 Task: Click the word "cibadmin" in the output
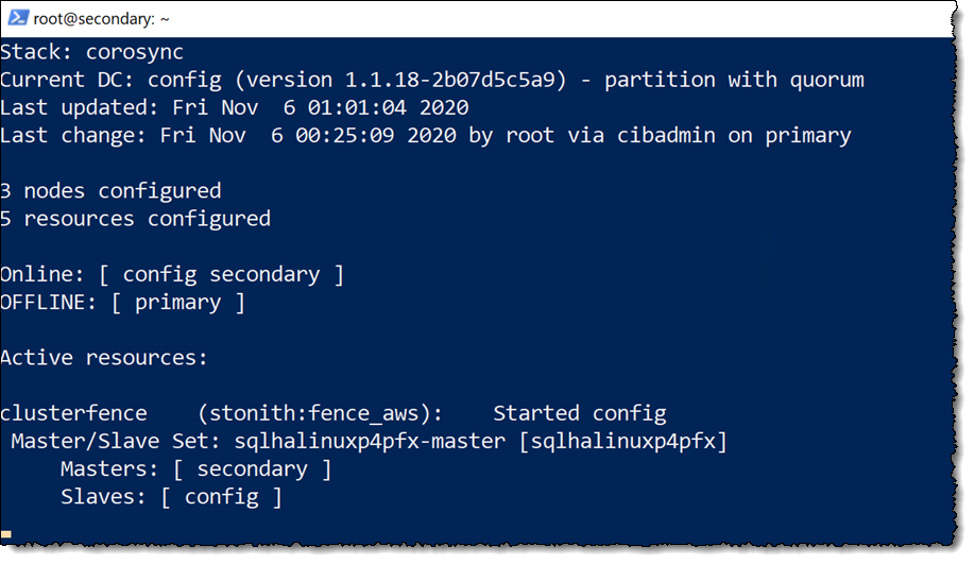[x=666, y=135]
